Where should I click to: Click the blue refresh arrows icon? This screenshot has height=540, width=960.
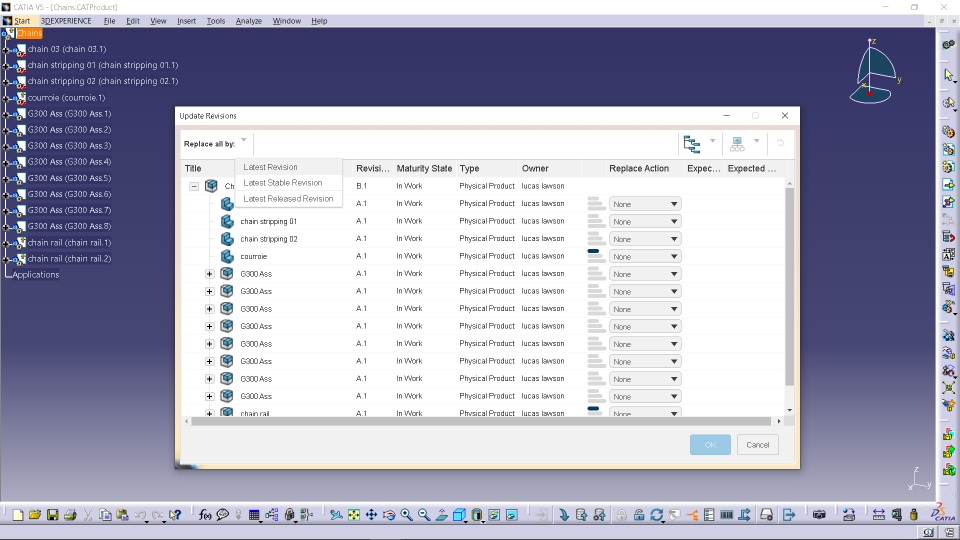click(657, 515)
